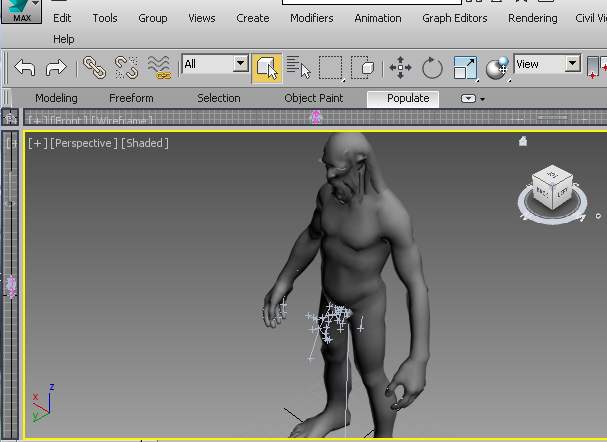Open the Help menu
The width and height of the screenshot is (607, 442).
(x=63, y=39)
